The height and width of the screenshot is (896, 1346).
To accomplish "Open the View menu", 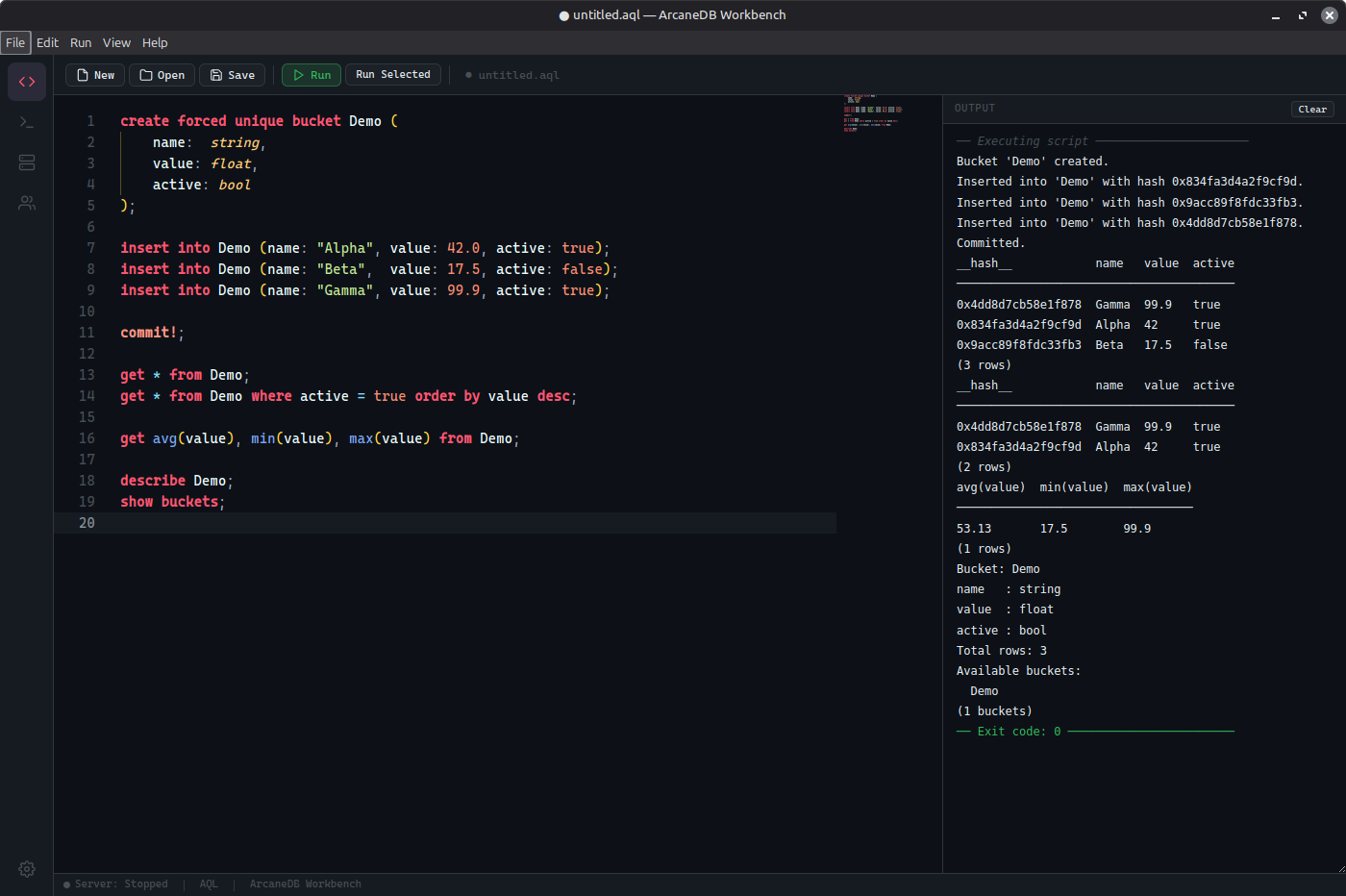I will tap(116, 42).
